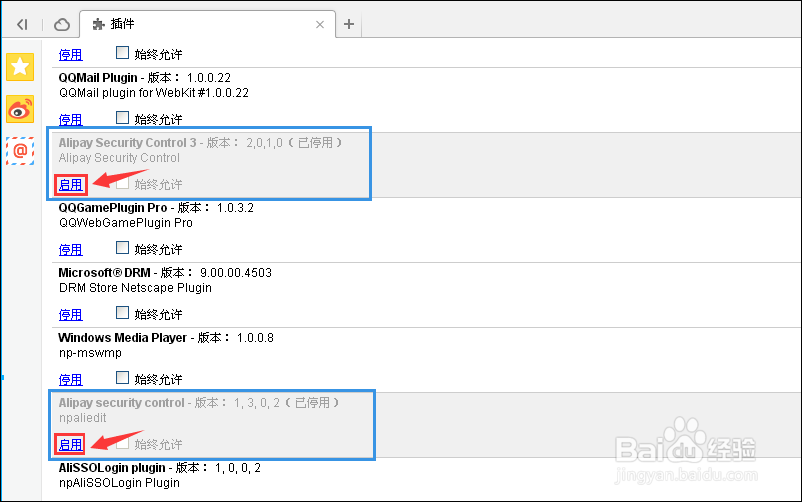Select the Alipay Security Control 3 title
The image size is (802, 502).
click(127, 143)
